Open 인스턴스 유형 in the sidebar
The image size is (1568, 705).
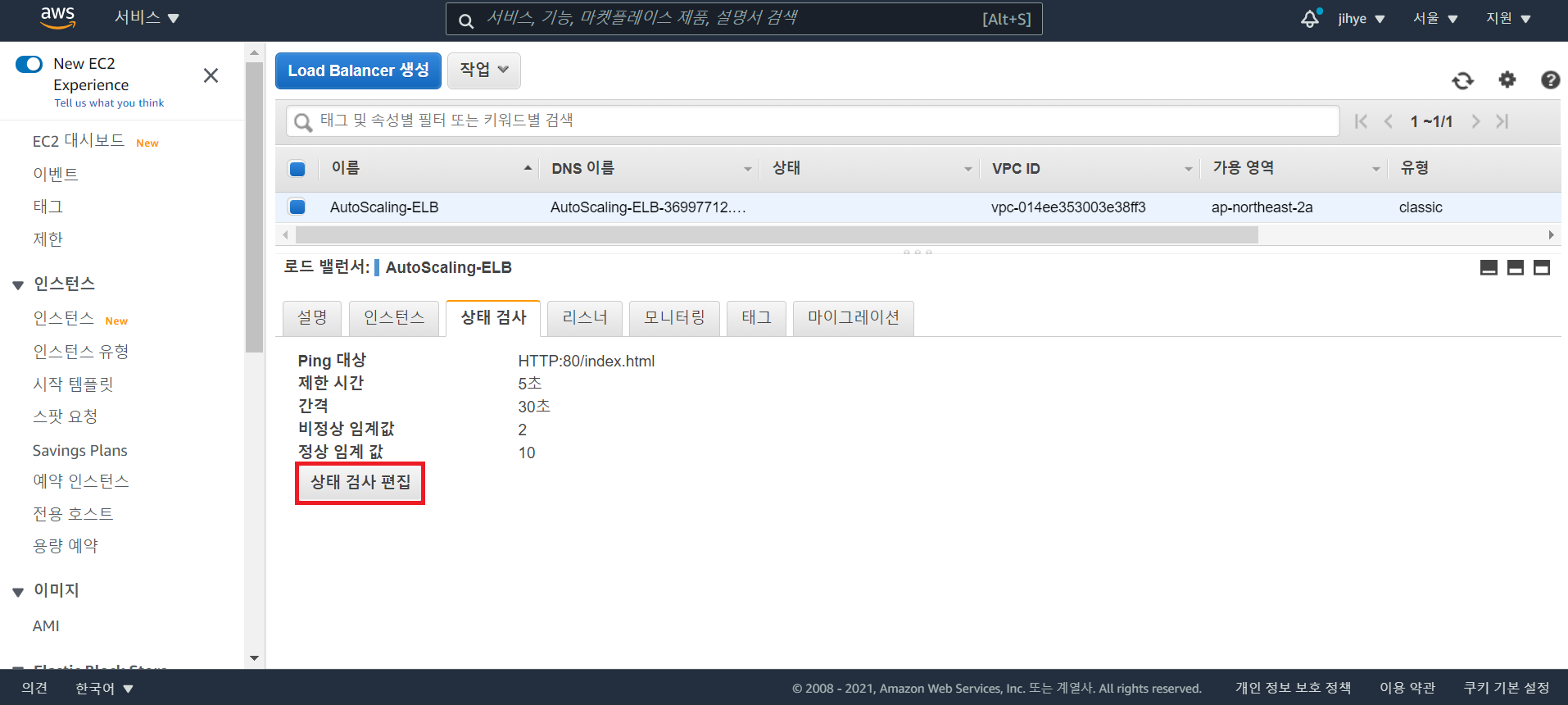tap(81, 352)
